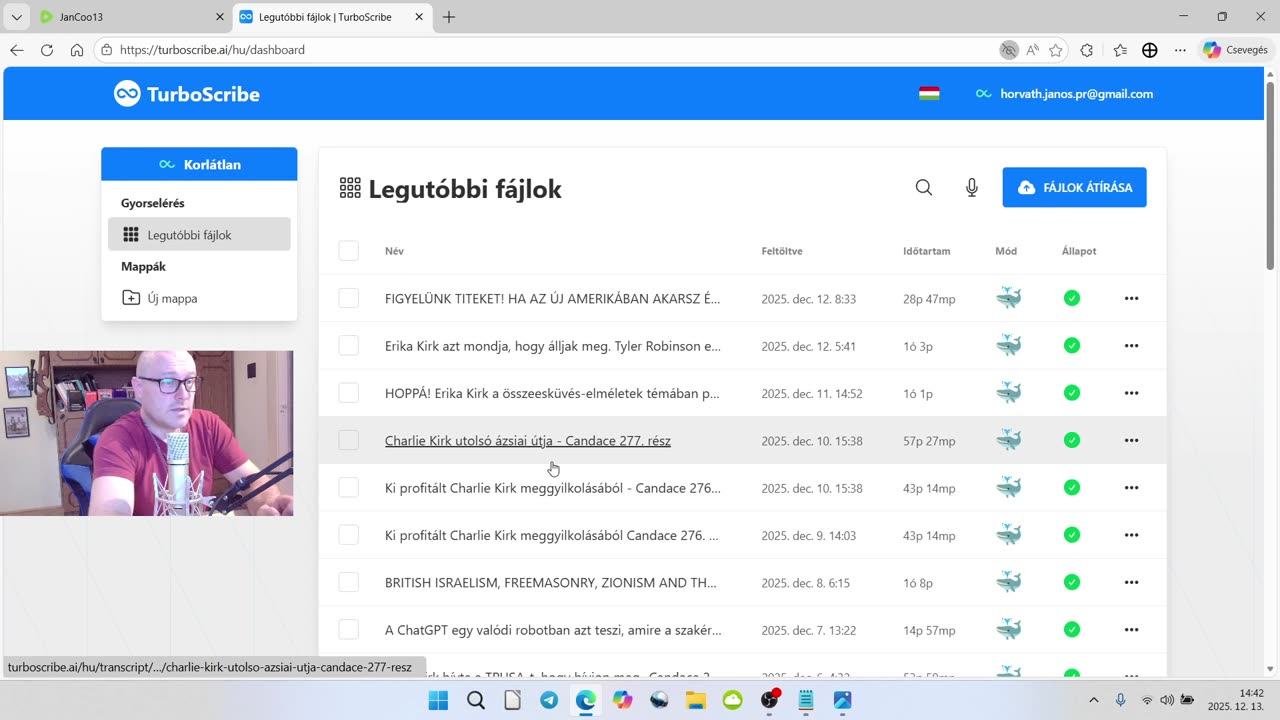Click the taskbar Search magnifier
This screenshot has height=720, width=1280.
click(475, 700)
